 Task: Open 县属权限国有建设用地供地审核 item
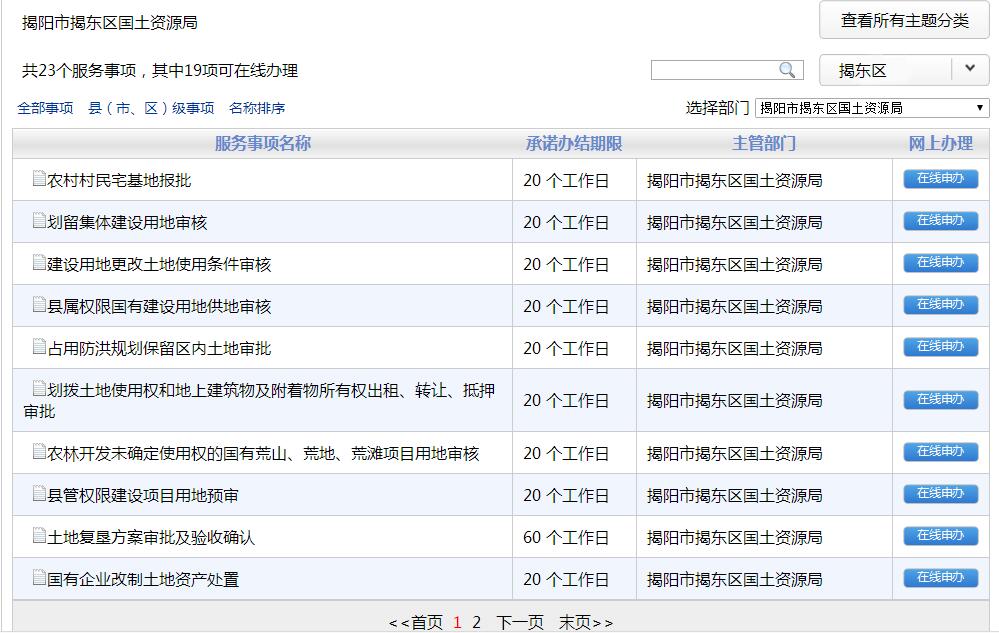pos(159,307)
